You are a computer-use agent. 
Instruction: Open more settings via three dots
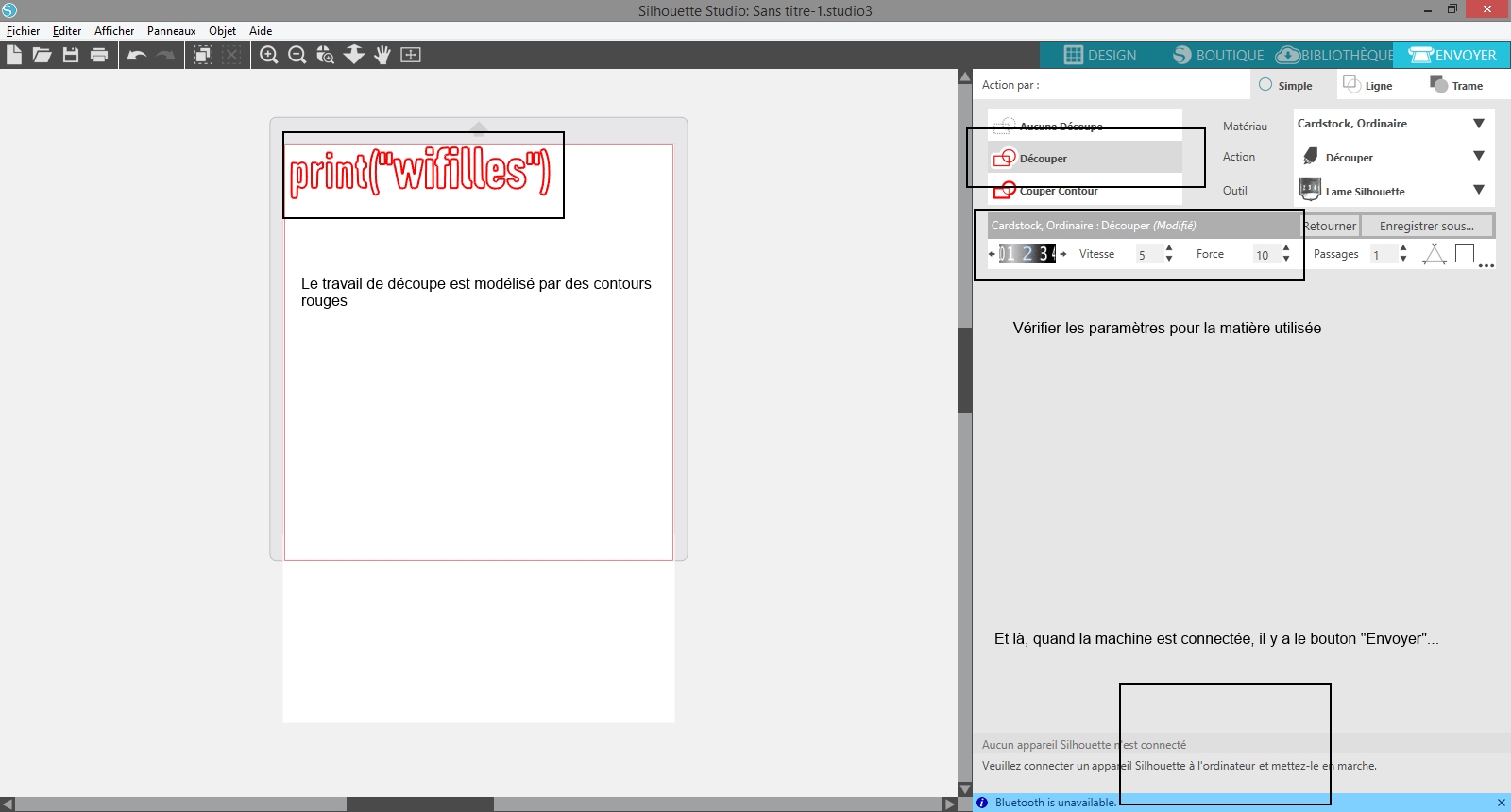(x=1486, y=265)
